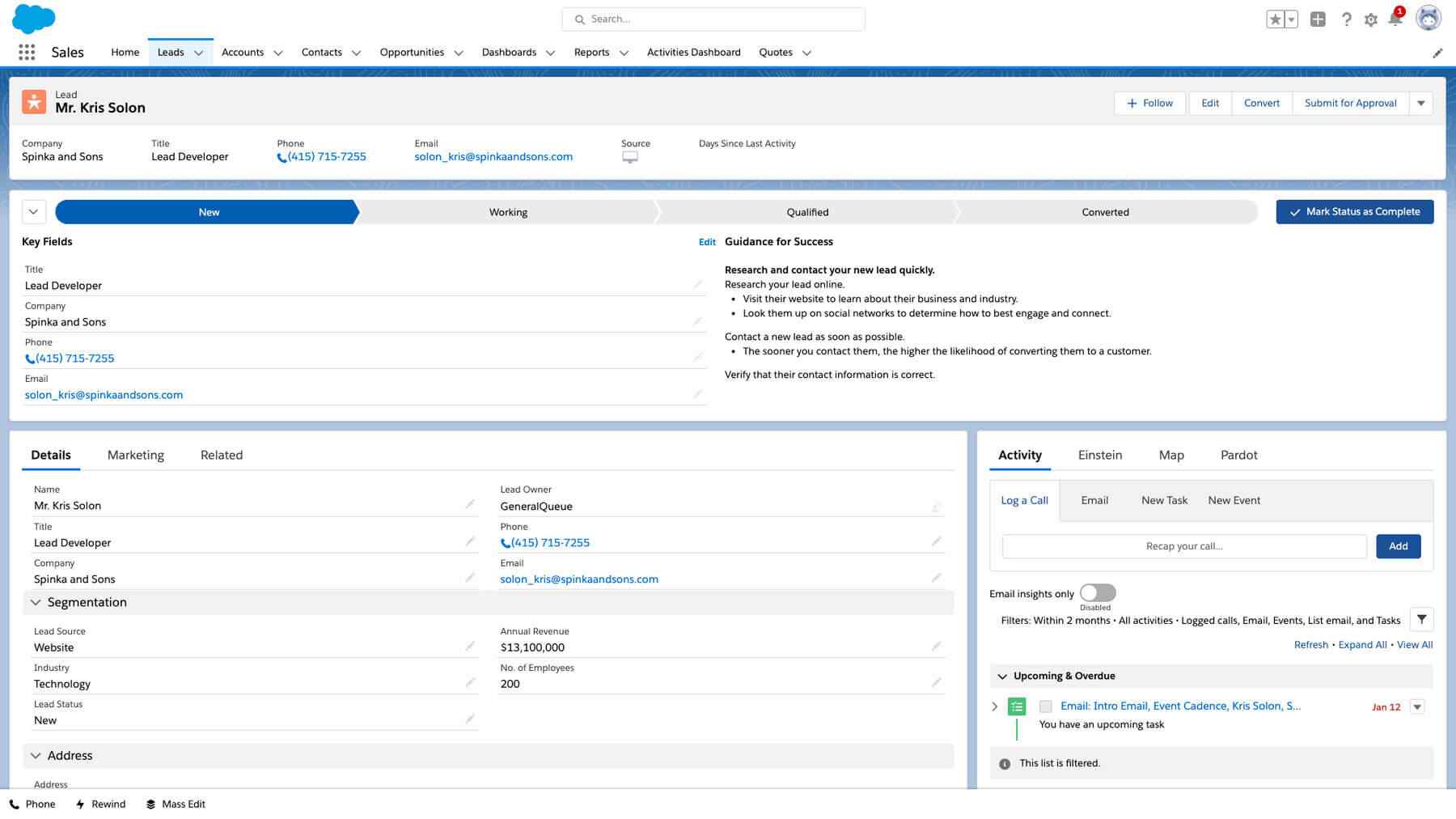Open the App Launcher grid icon

pyautogui.click(x=27, y=53)
